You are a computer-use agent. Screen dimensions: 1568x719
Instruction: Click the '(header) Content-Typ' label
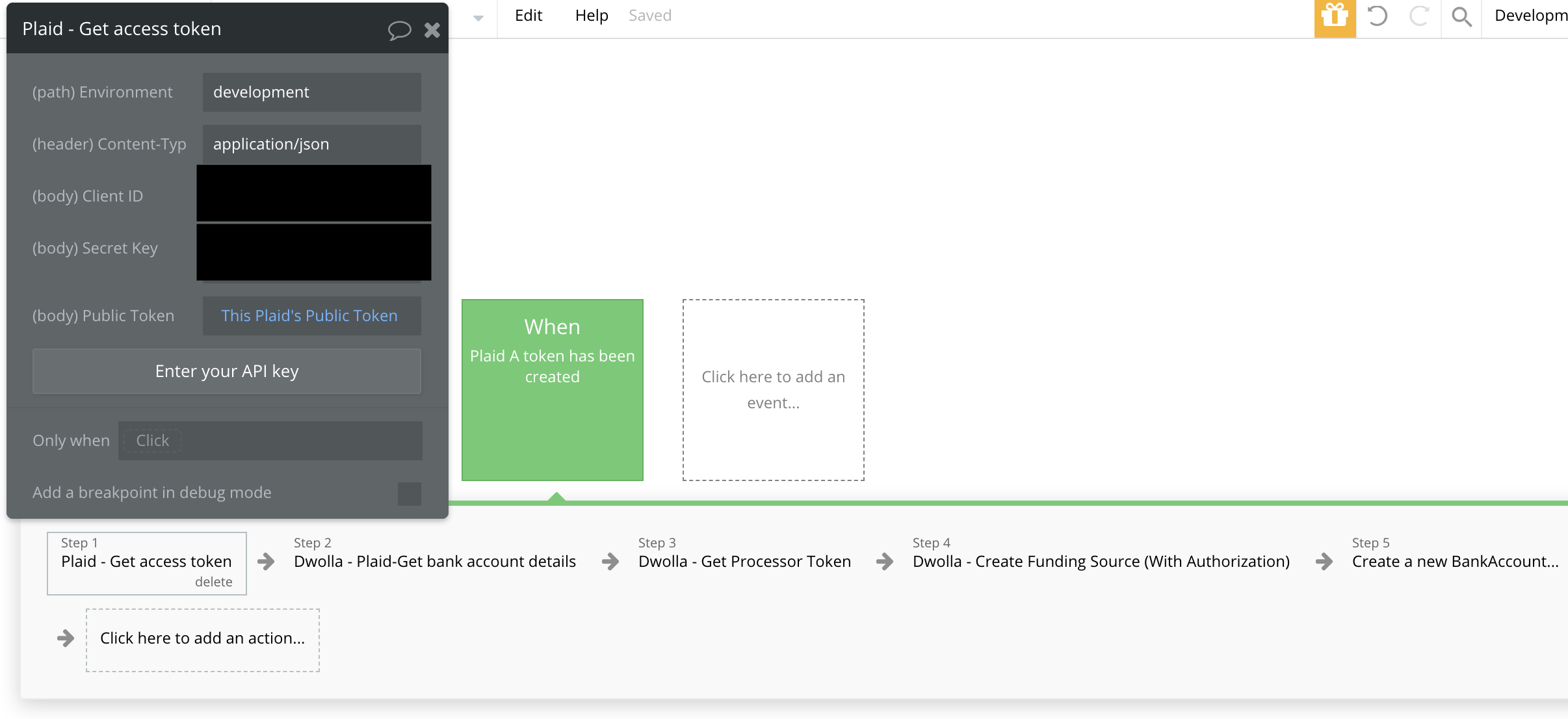pos(109,144)
